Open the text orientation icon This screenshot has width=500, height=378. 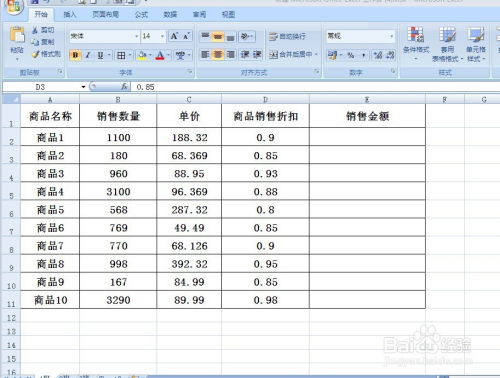pyautogui.click(x=247, y=36)
